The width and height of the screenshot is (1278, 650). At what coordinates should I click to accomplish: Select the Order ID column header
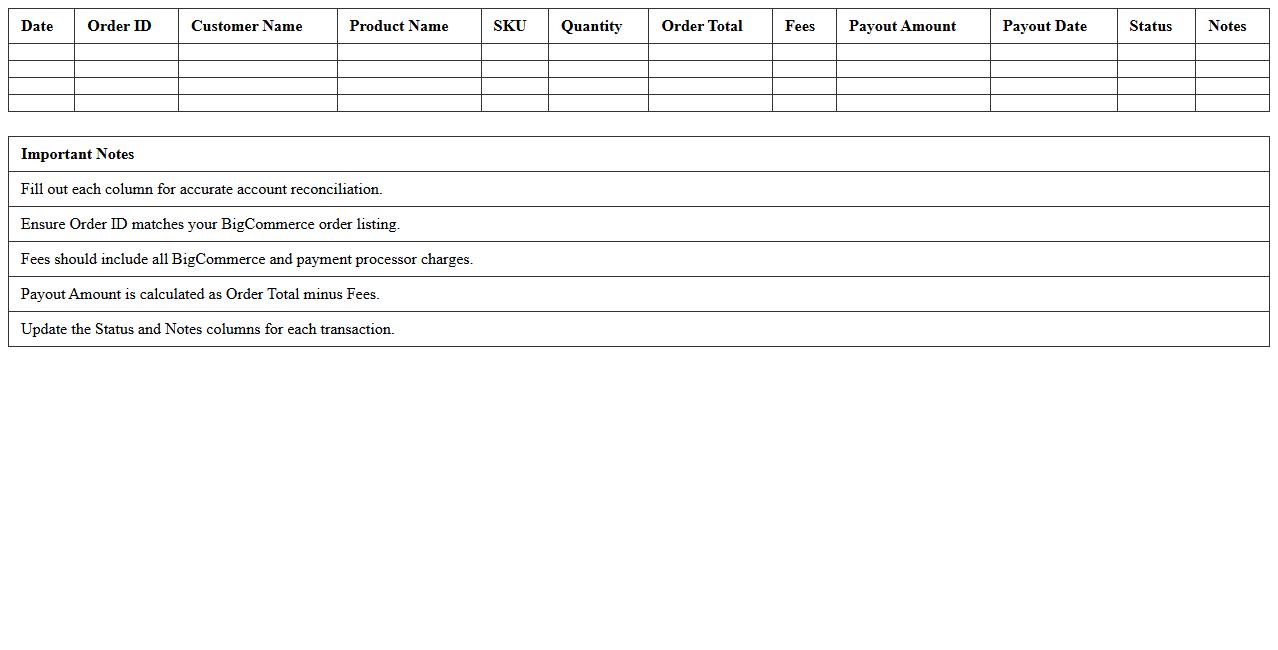coord(119,26)
